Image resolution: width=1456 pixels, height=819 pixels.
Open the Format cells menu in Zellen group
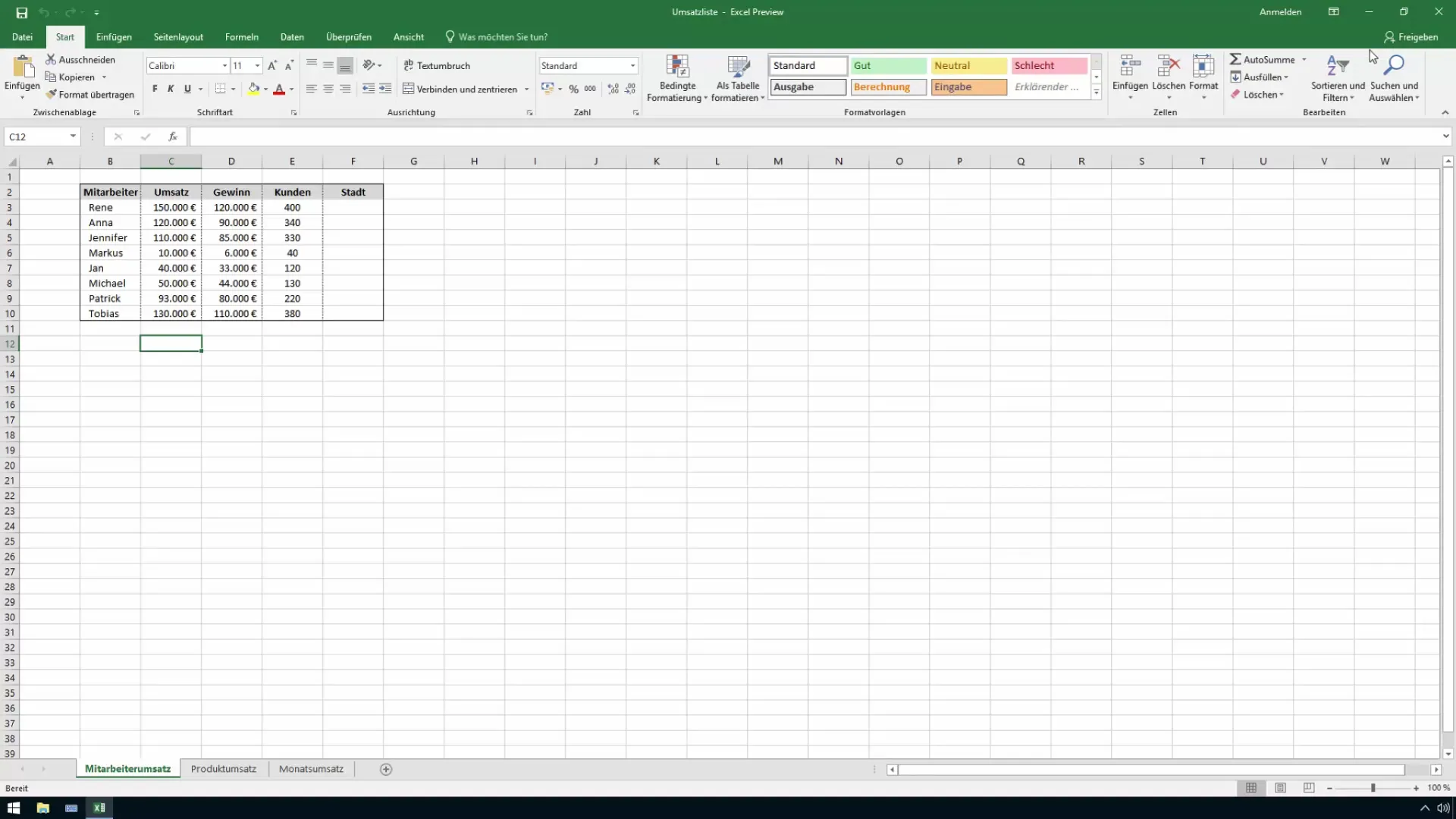(x=1203, y=78)
